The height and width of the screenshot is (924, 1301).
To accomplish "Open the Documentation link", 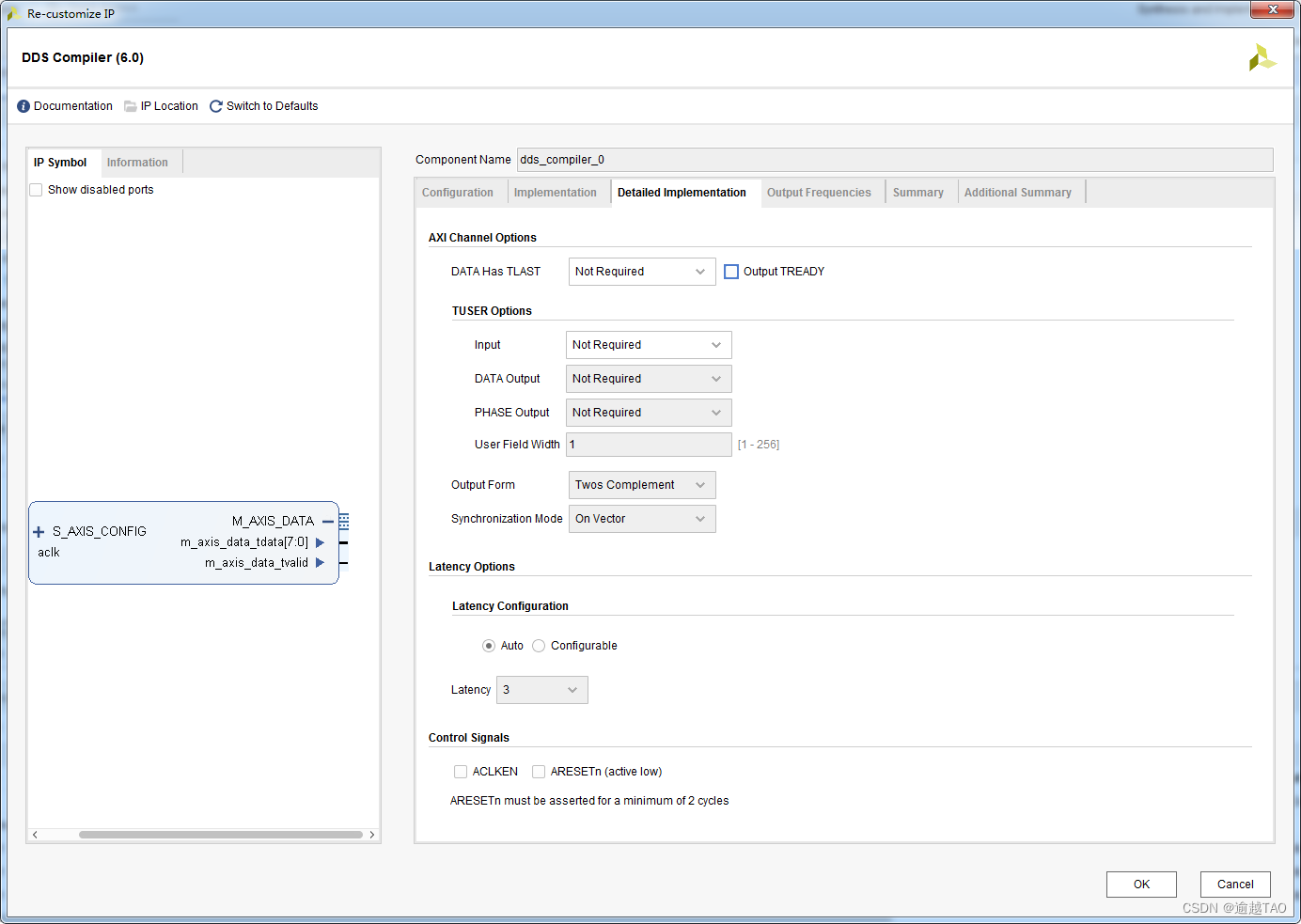I will pyautogui.click(x=73, y=106).
